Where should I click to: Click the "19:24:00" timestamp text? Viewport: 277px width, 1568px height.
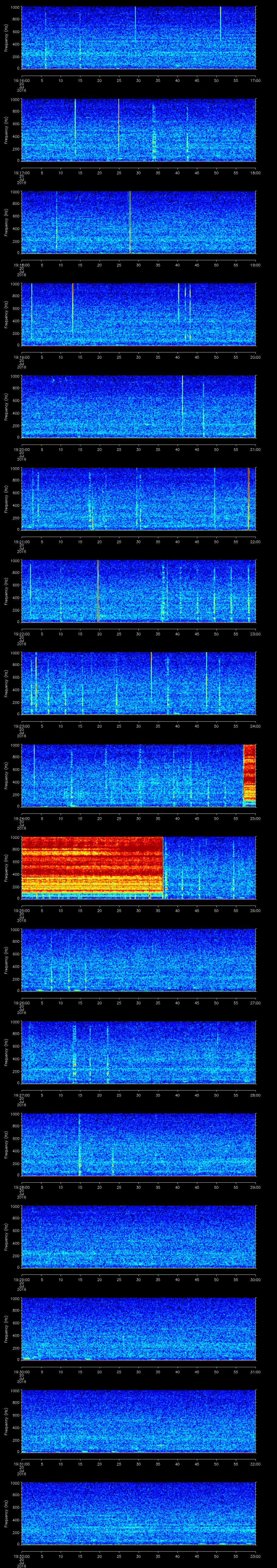pyautogui.click(x=21, y=818)
